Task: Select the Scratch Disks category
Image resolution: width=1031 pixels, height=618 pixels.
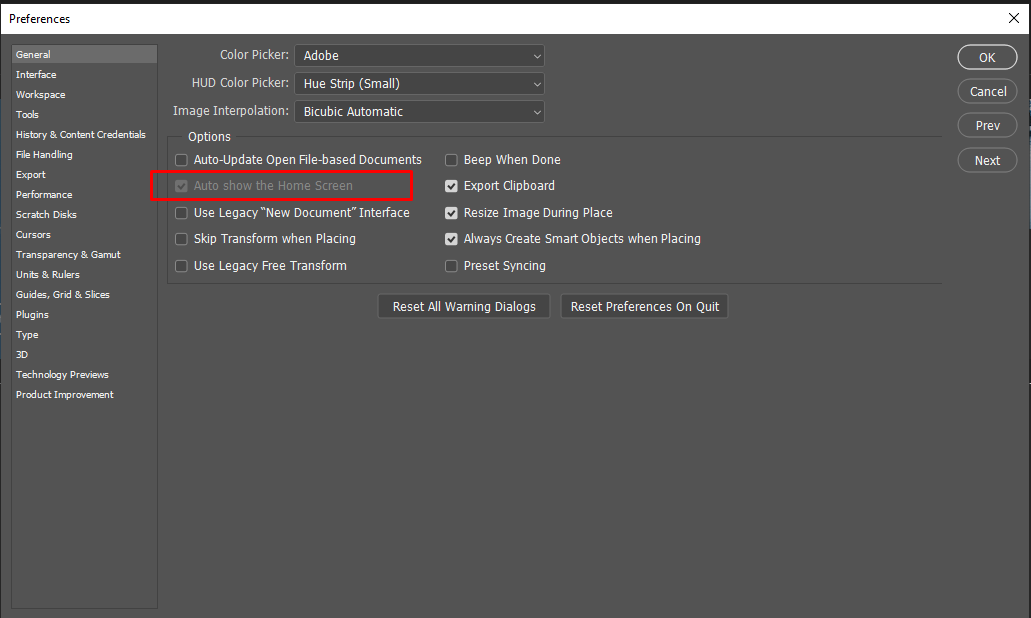Action: click(45, 214)
